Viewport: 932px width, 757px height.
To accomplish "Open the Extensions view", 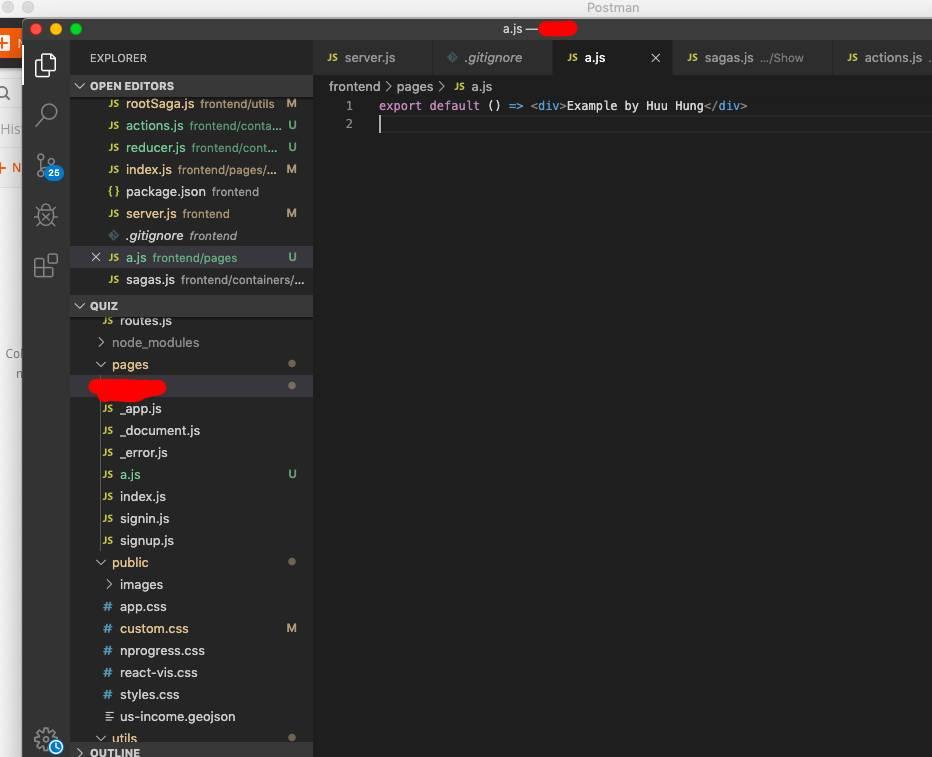I will (x=46, y=265).
